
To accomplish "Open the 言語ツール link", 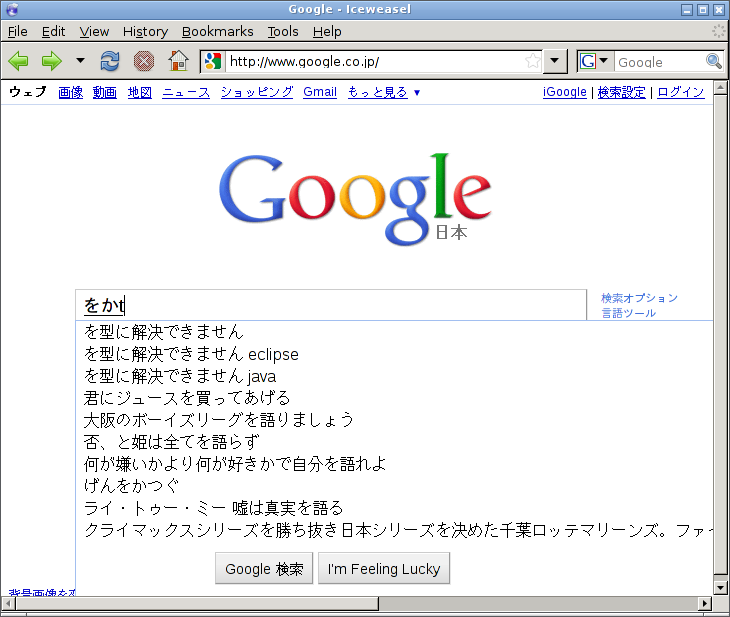I will (628, 313).
